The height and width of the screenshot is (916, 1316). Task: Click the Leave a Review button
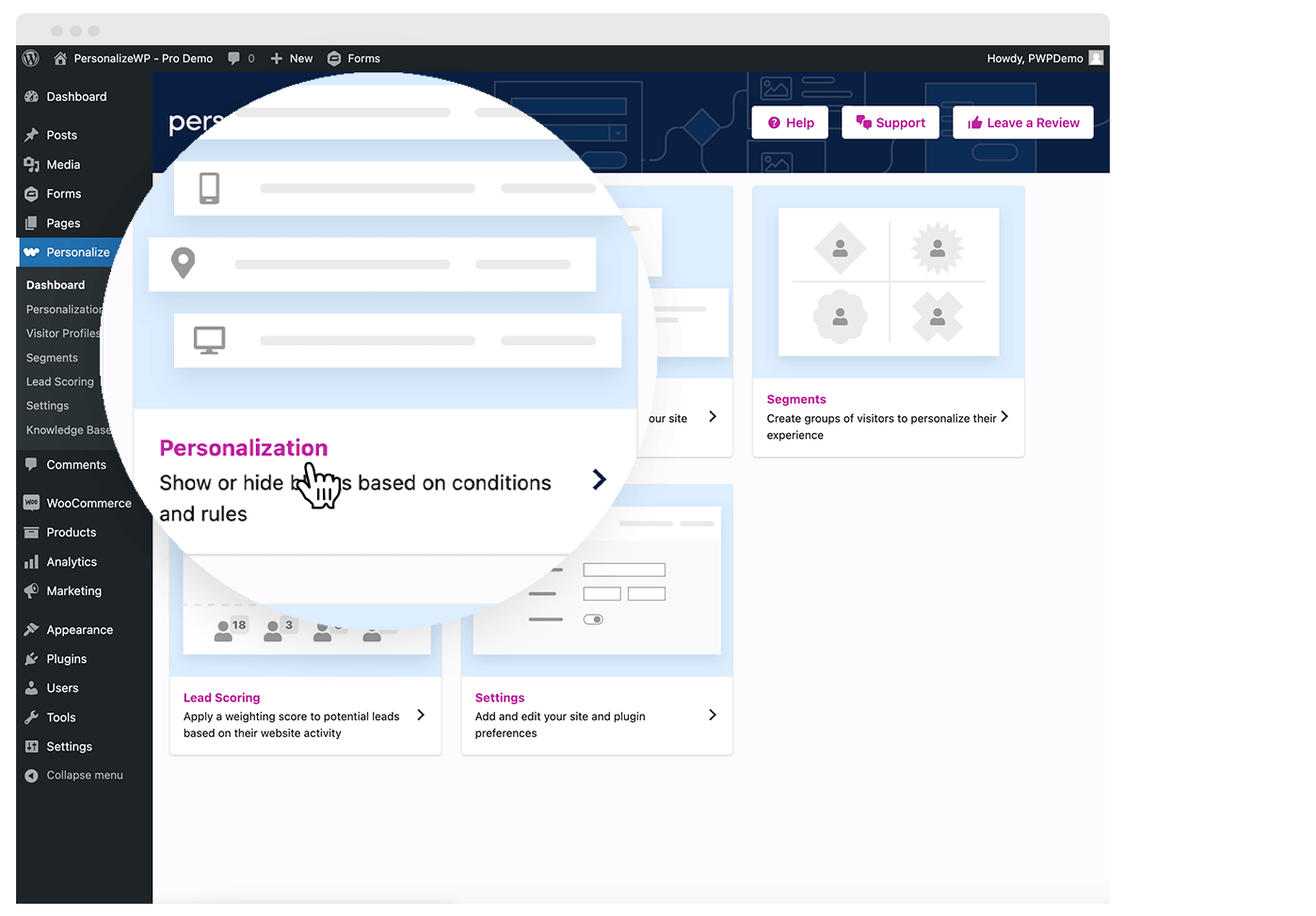tap(1022, 122)
